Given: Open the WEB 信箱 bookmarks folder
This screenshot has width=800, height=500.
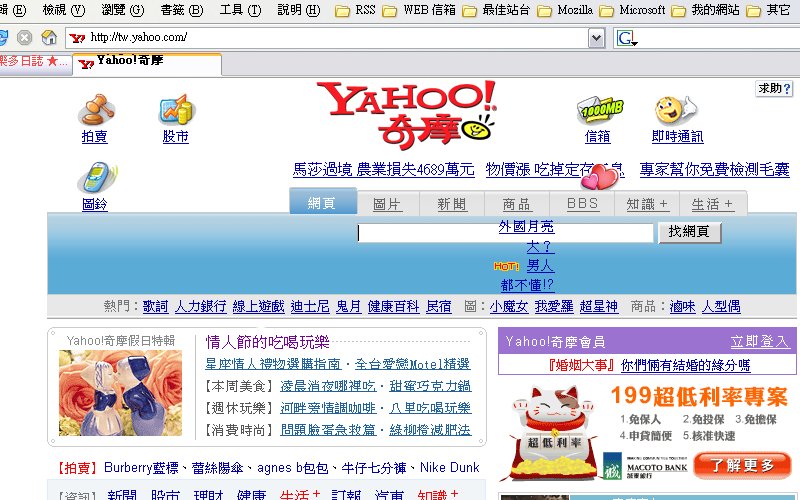Looking at the screenshot, I should tap(418, 10).
